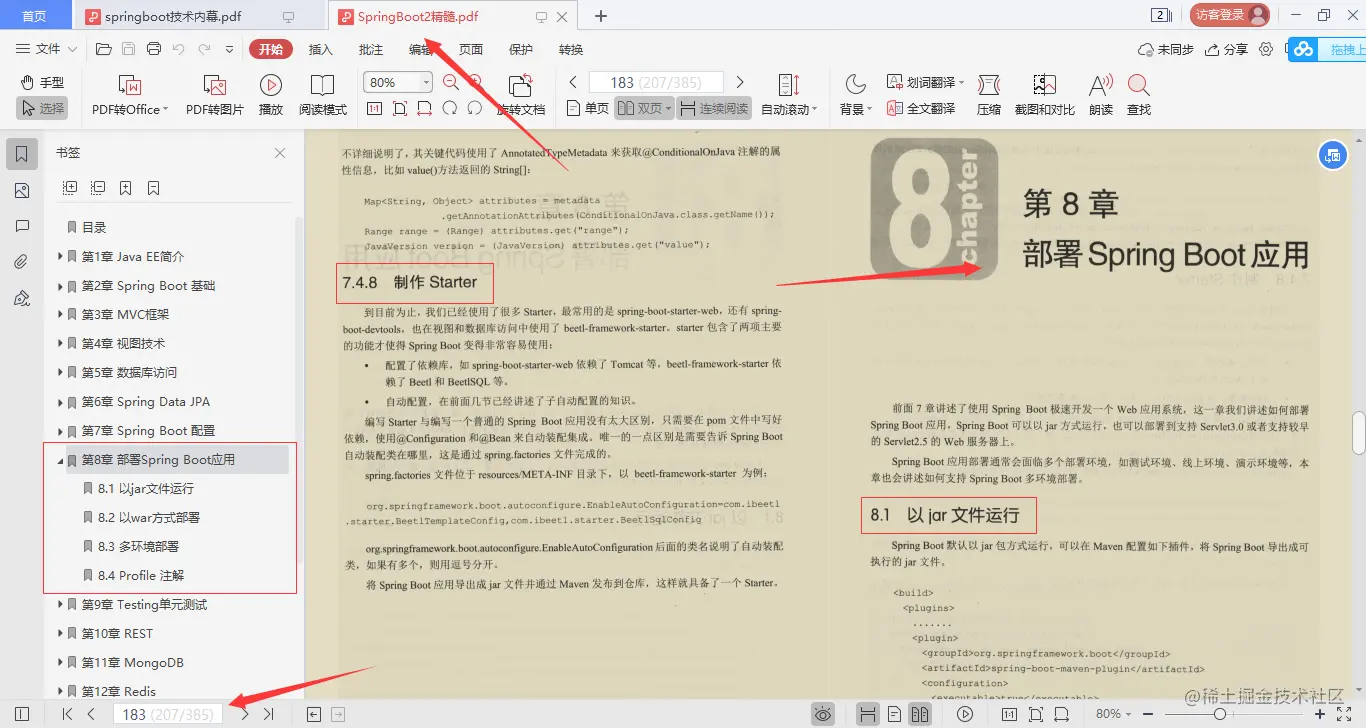This screenshot has height=728, width=1366.
Task: Switch to the 批注 ribbon tab
Action: click(369, 48)
